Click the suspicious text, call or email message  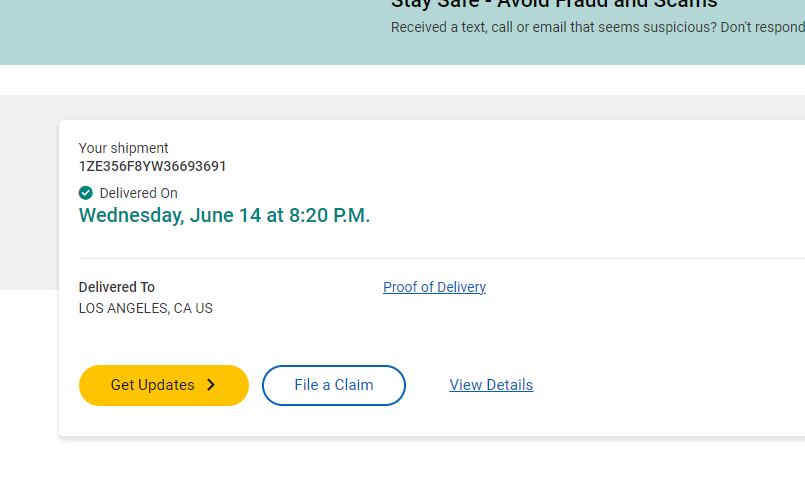[596, 27]
